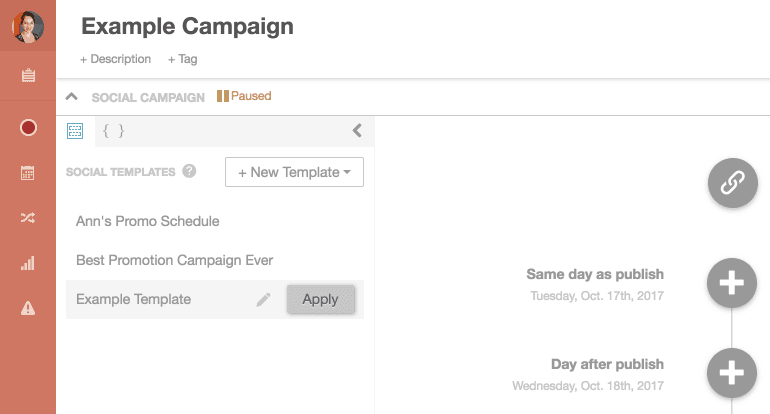The height and width of the screenshot is (414, 770).
Task: Select Ann's Promo Schedule template
Action: [147, 221]
